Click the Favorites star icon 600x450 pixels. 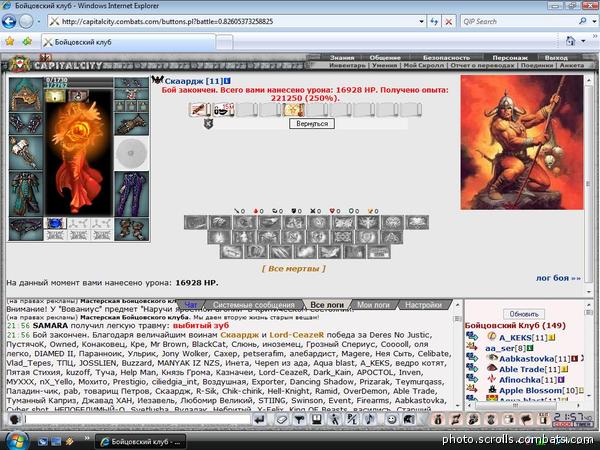pos(10,41)
